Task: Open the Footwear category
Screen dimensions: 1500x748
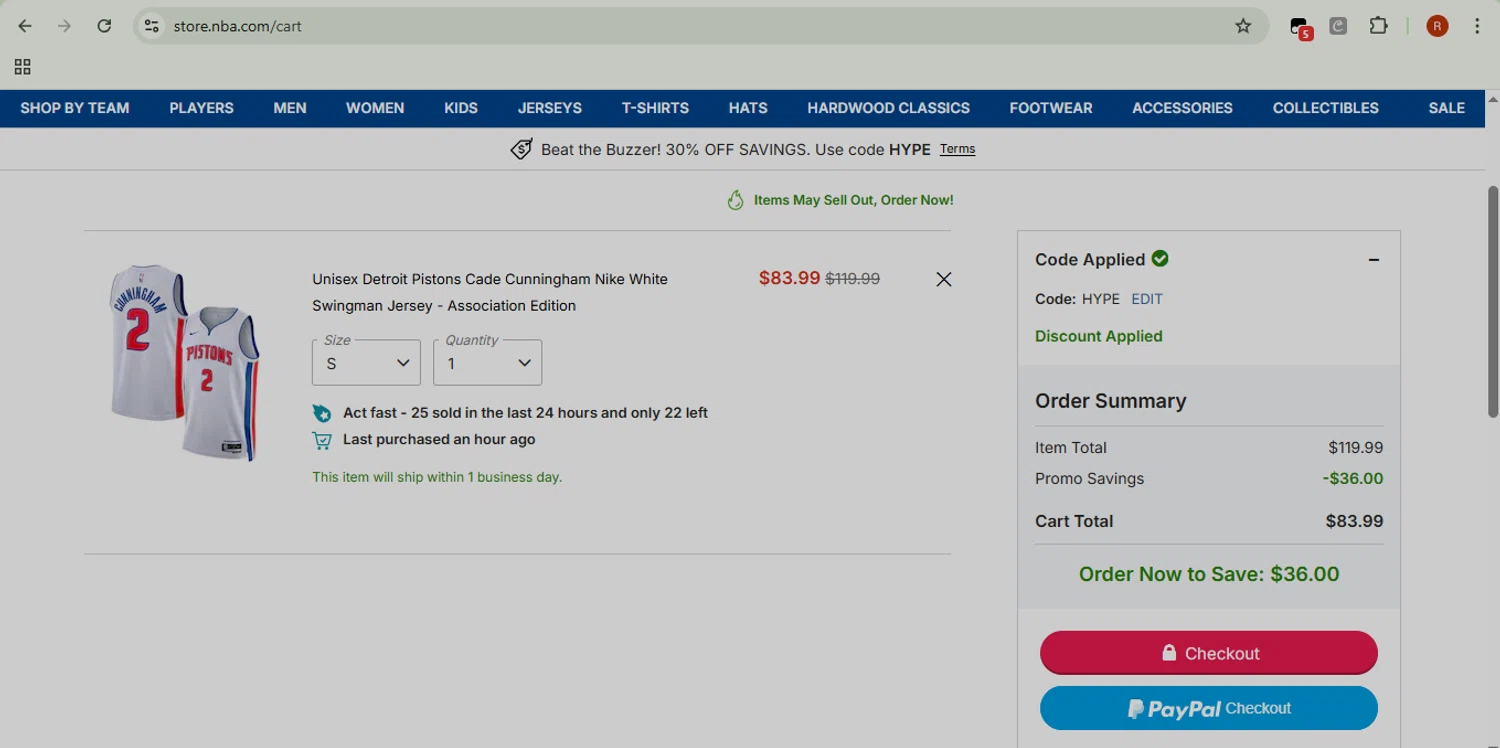Action: tap(1051, 108)
